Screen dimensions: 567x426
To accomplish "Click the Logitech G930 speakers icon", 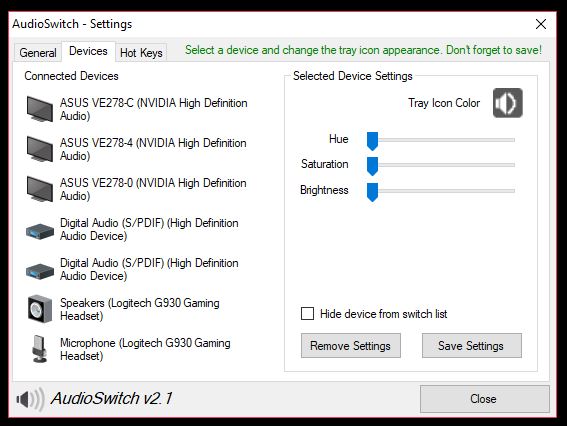I will (39, 309).
